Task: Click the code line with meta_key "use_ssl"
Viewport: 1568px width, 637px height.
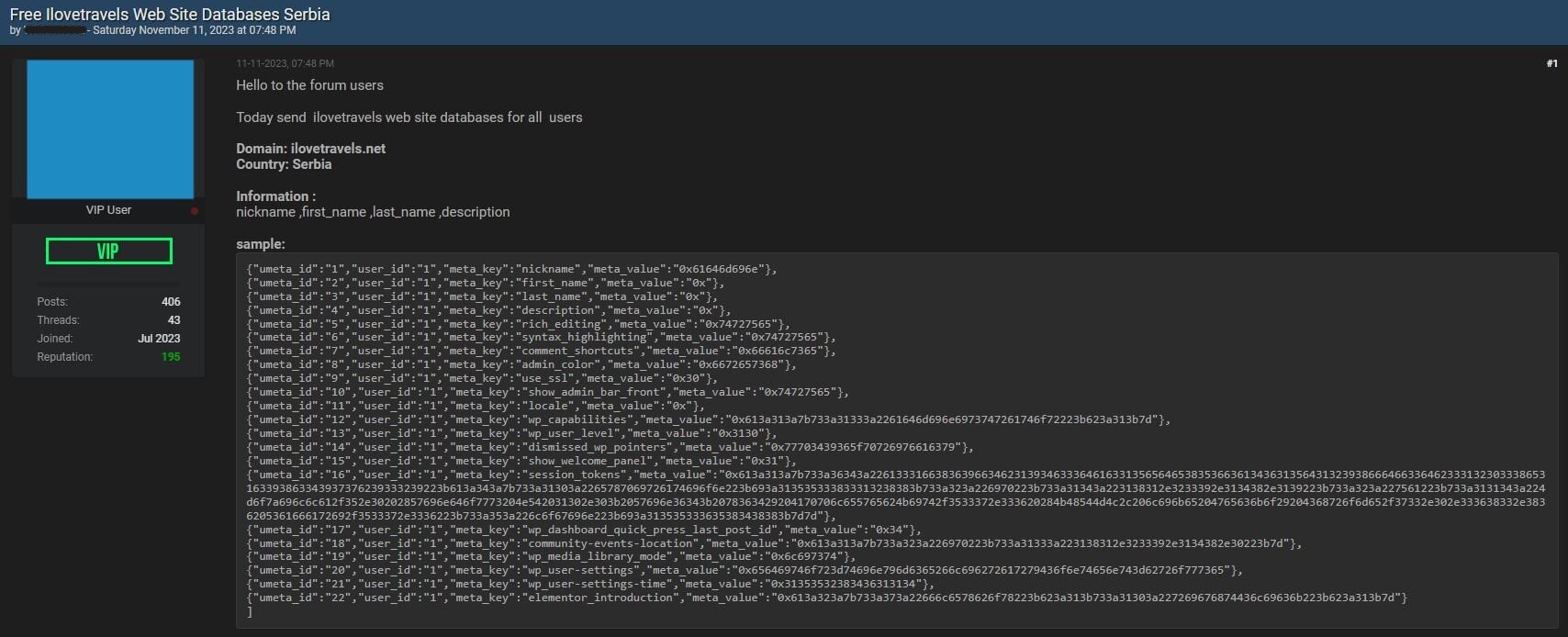Action: coord(482,378)
